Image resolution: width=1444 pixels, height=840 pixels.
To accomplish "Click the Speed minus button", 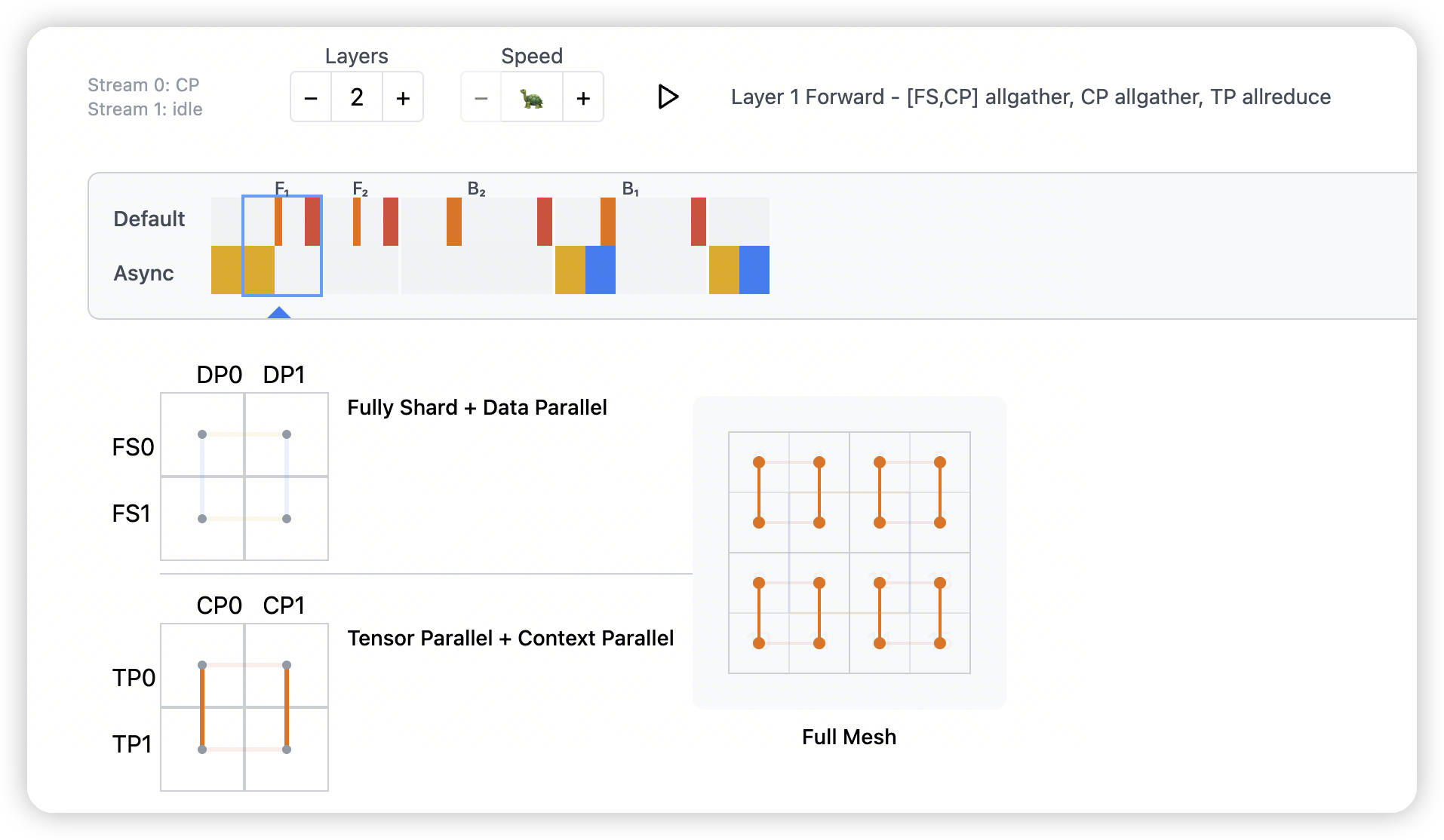I will 481,97.
